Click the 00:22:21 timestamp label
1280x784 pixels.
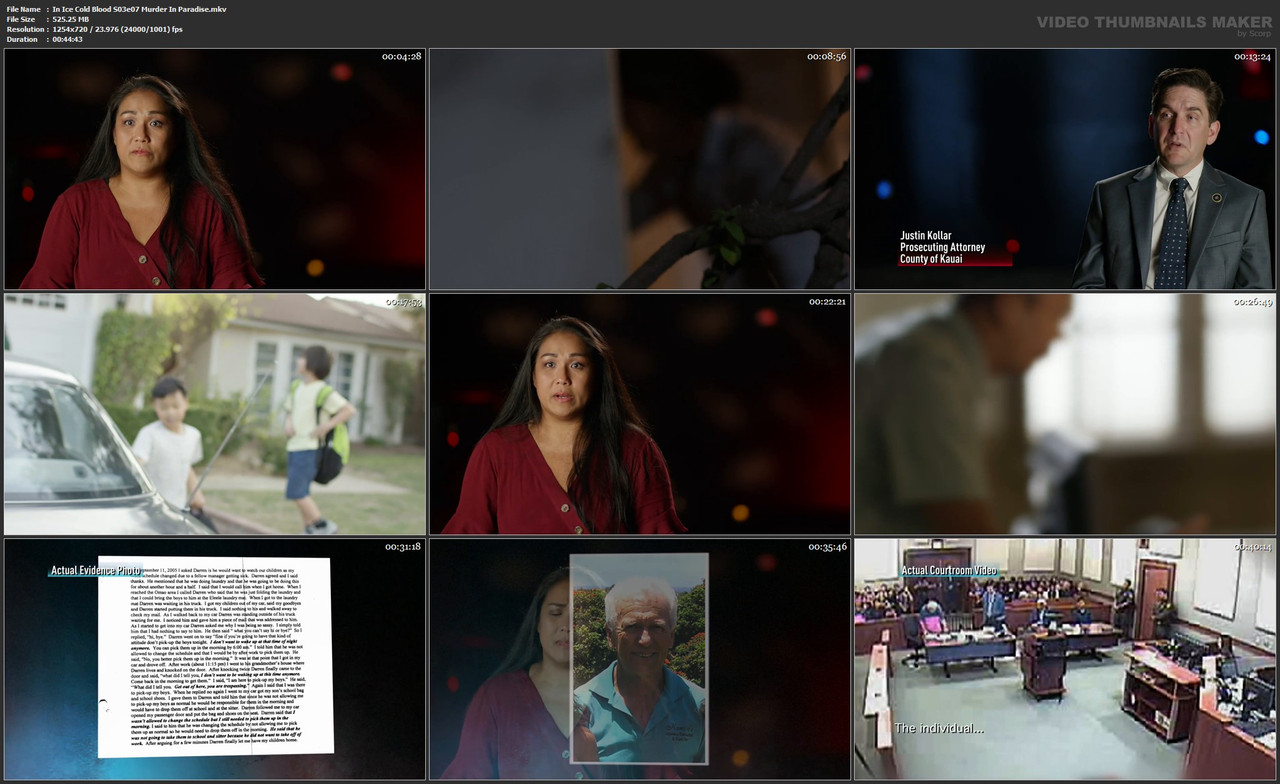click(827, 302)
